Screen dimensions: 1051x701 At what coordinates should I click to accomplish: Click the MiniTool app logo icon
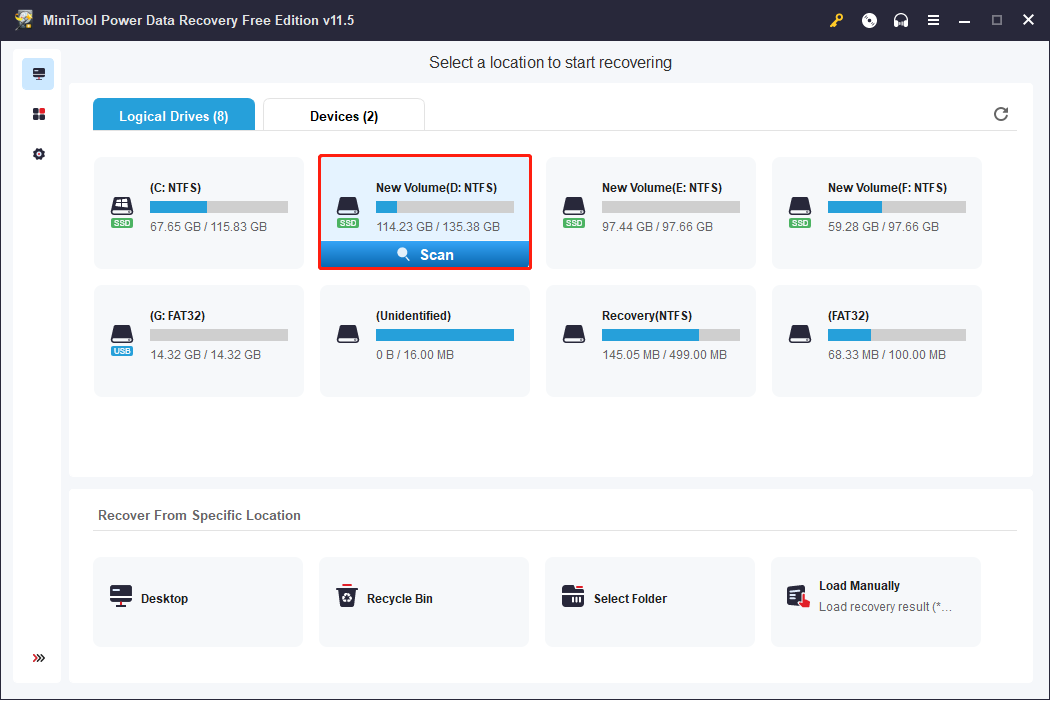(x=23, y=19)
